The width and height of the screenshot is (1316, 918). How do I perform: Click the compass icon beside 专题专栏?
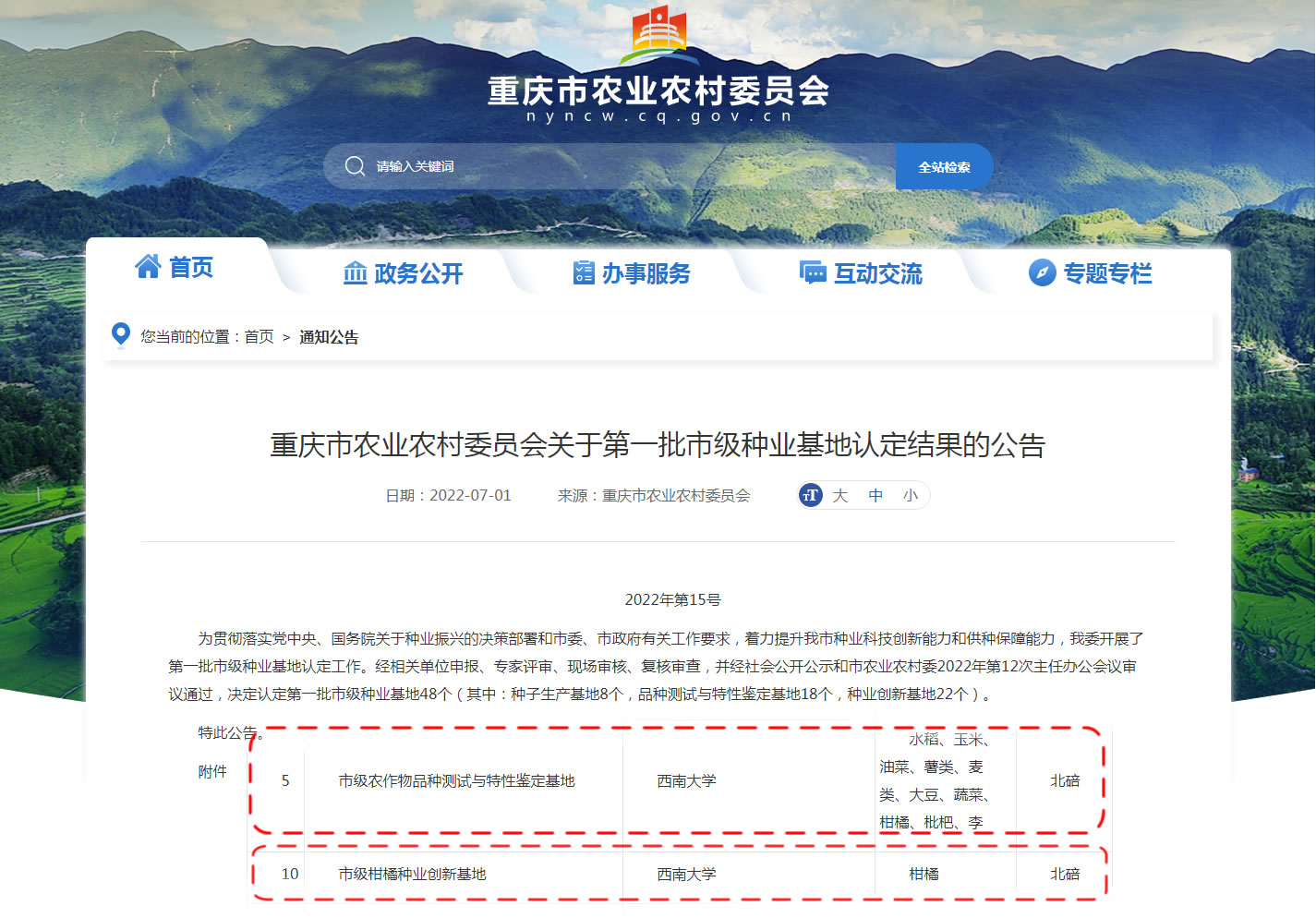[x=1042, y=273]
